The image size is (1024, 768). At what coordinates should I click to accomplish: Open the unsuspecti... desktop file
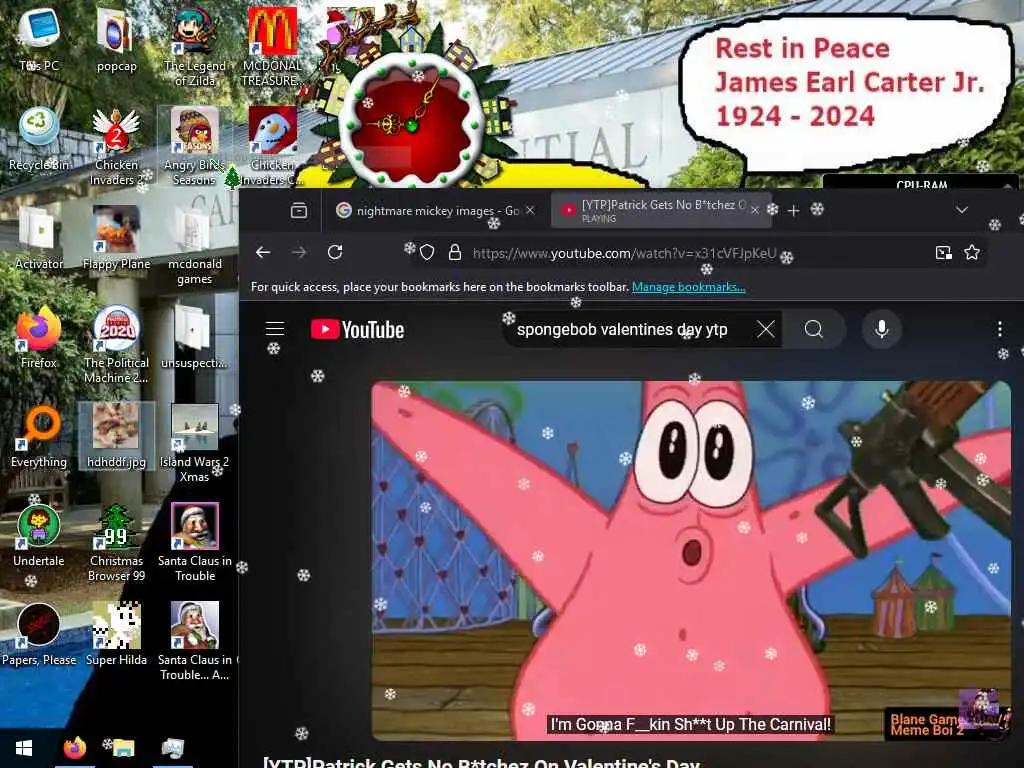click(x=195, y=337)
